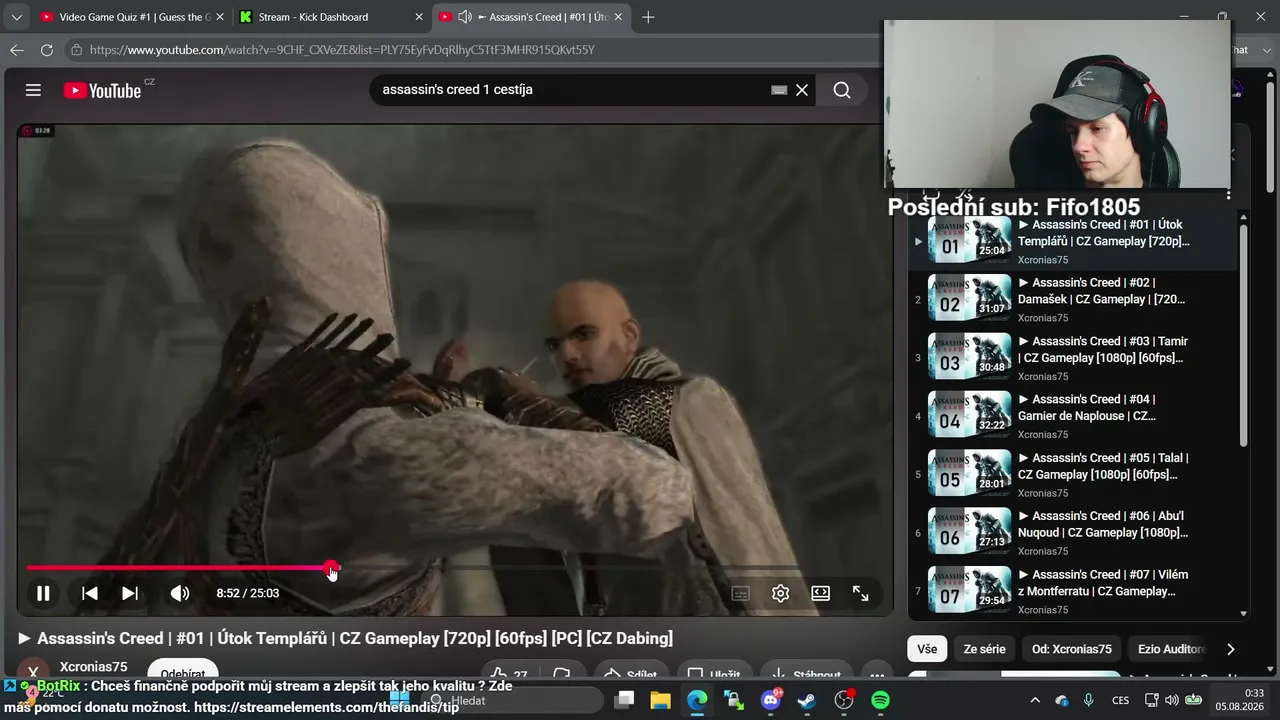
Task: Switch player to theater mode
Action: pyautogui.click(x=821, y=593)
